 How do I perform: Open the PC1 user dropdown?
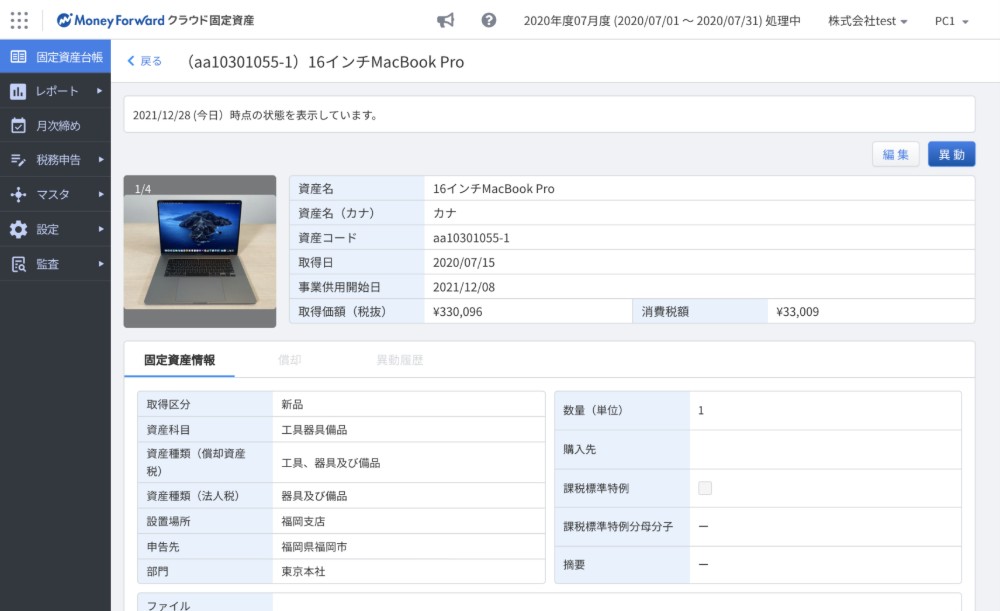coord(951,21)
